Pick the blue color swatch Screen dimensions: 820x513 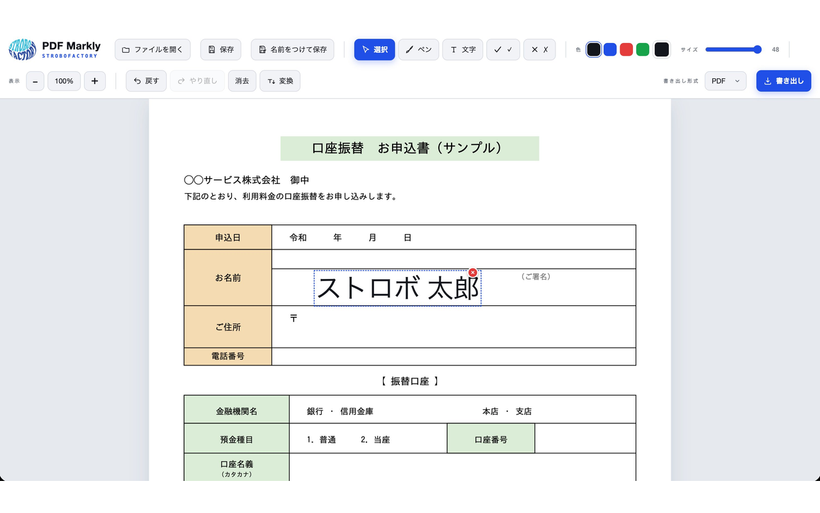pos(610,50)
